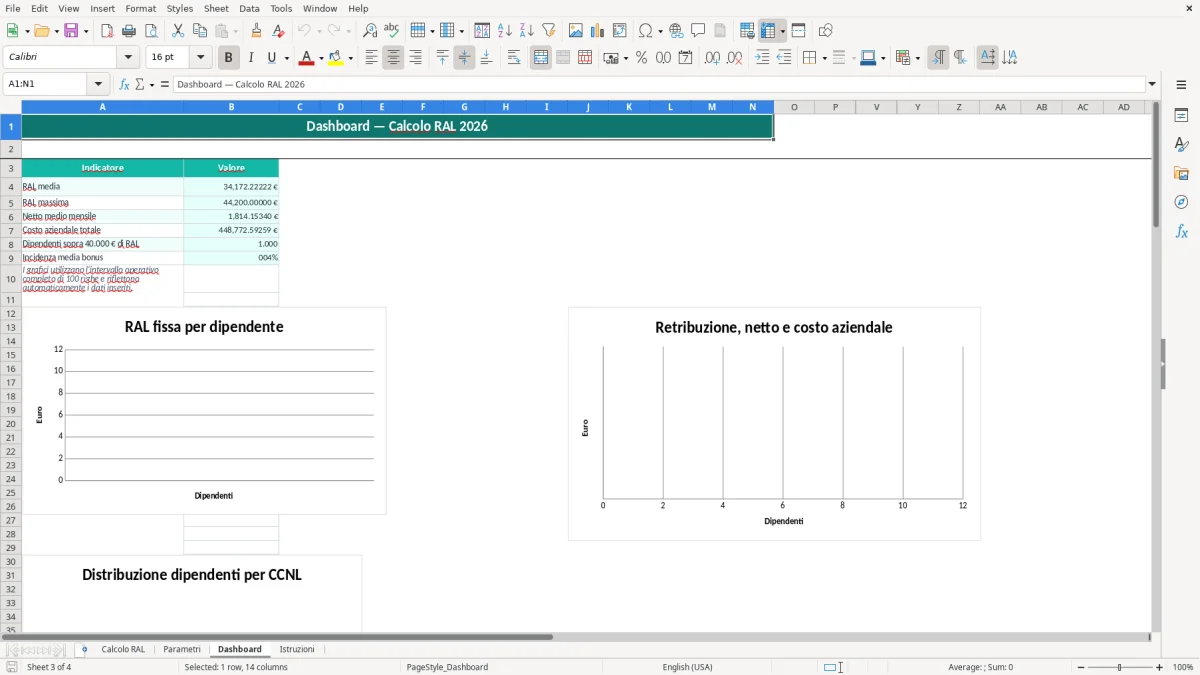1200x675 pixels.
Task: Open background color dropdown arrow
Action: 351,59
